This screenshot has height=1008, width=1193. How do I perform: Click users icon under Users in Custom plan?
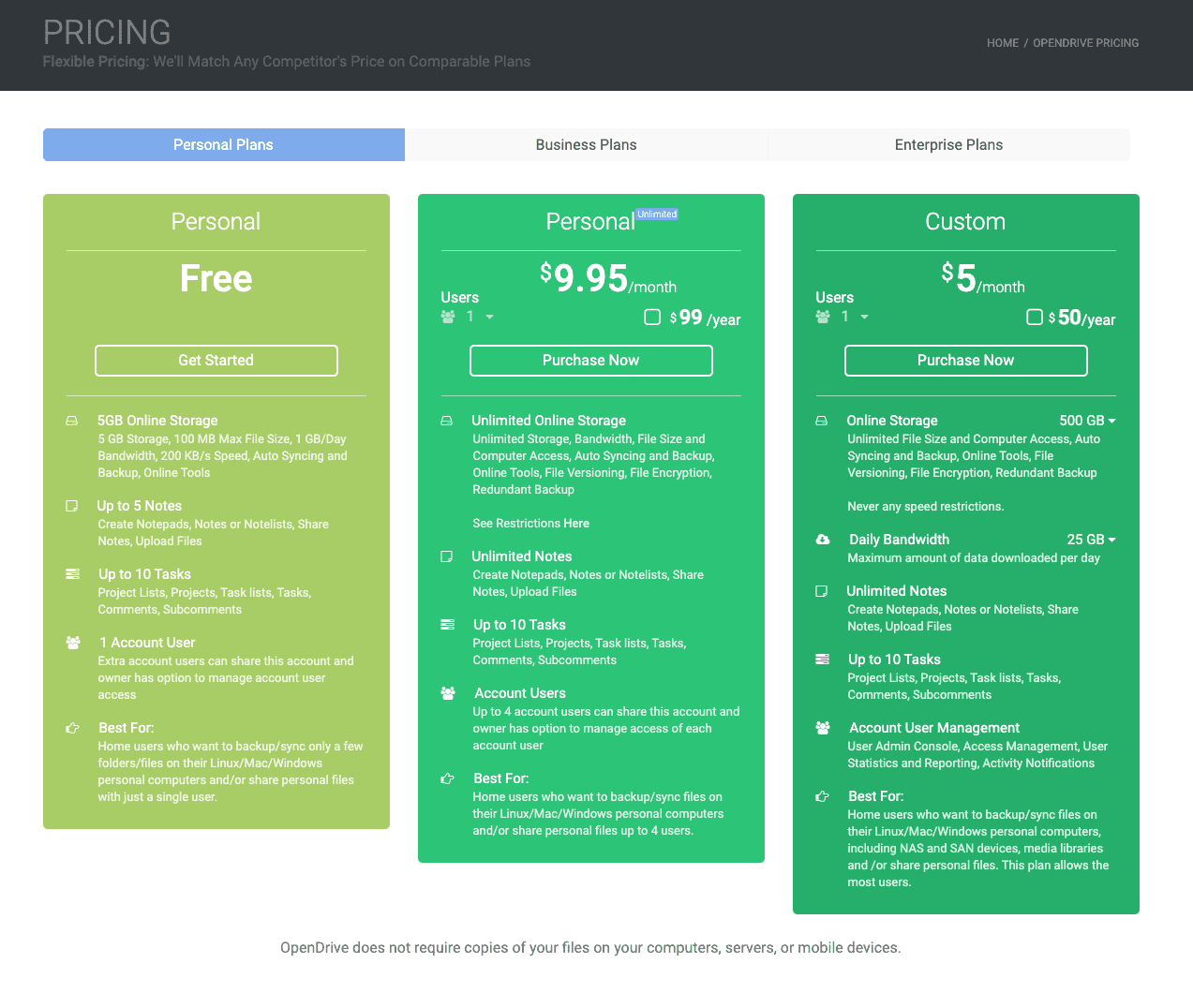pyautogui.click(x=823, y=317)
